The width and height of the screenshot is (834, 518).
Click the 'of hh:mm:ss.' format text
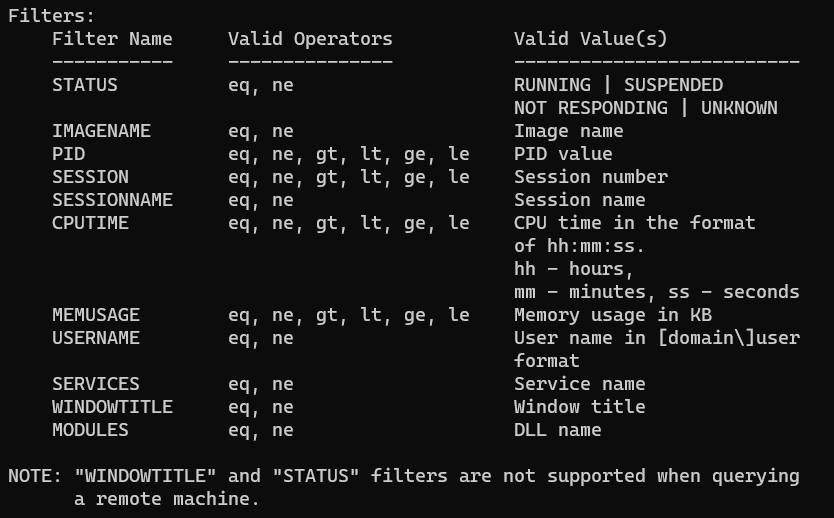click(x=579, y=246)
